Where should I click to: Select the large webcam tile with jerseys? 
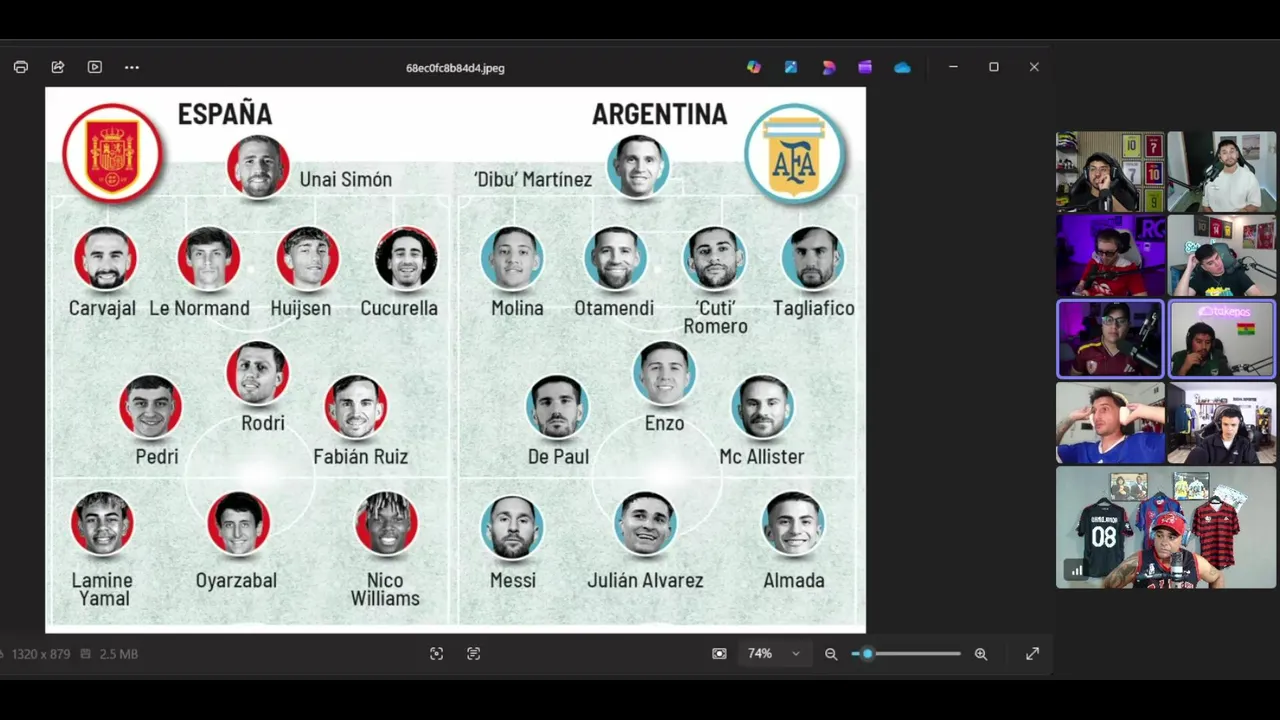[1166, 528]
